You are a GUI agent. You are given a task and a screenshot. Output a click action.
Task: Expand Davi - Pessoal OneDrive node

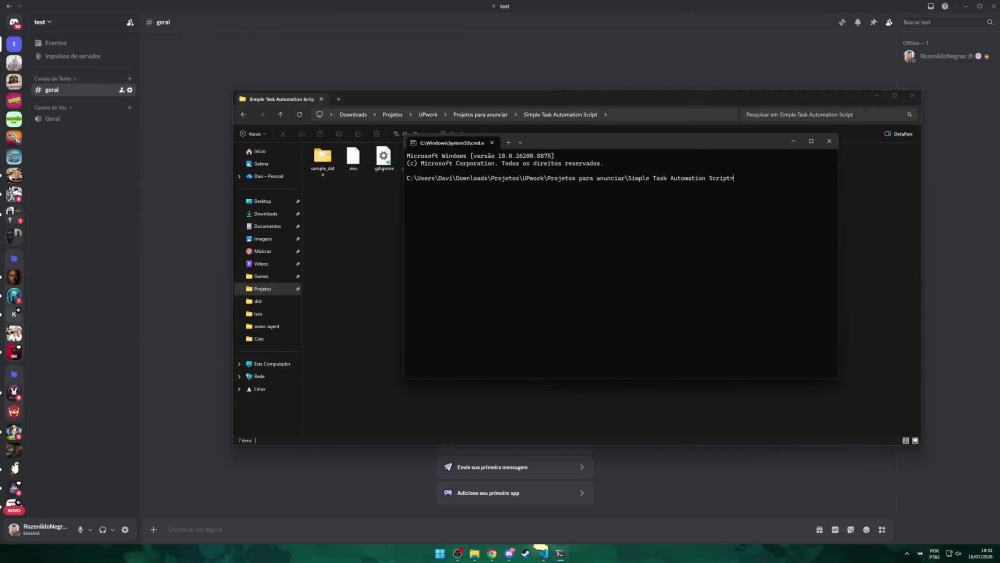[x=239, y=176]
